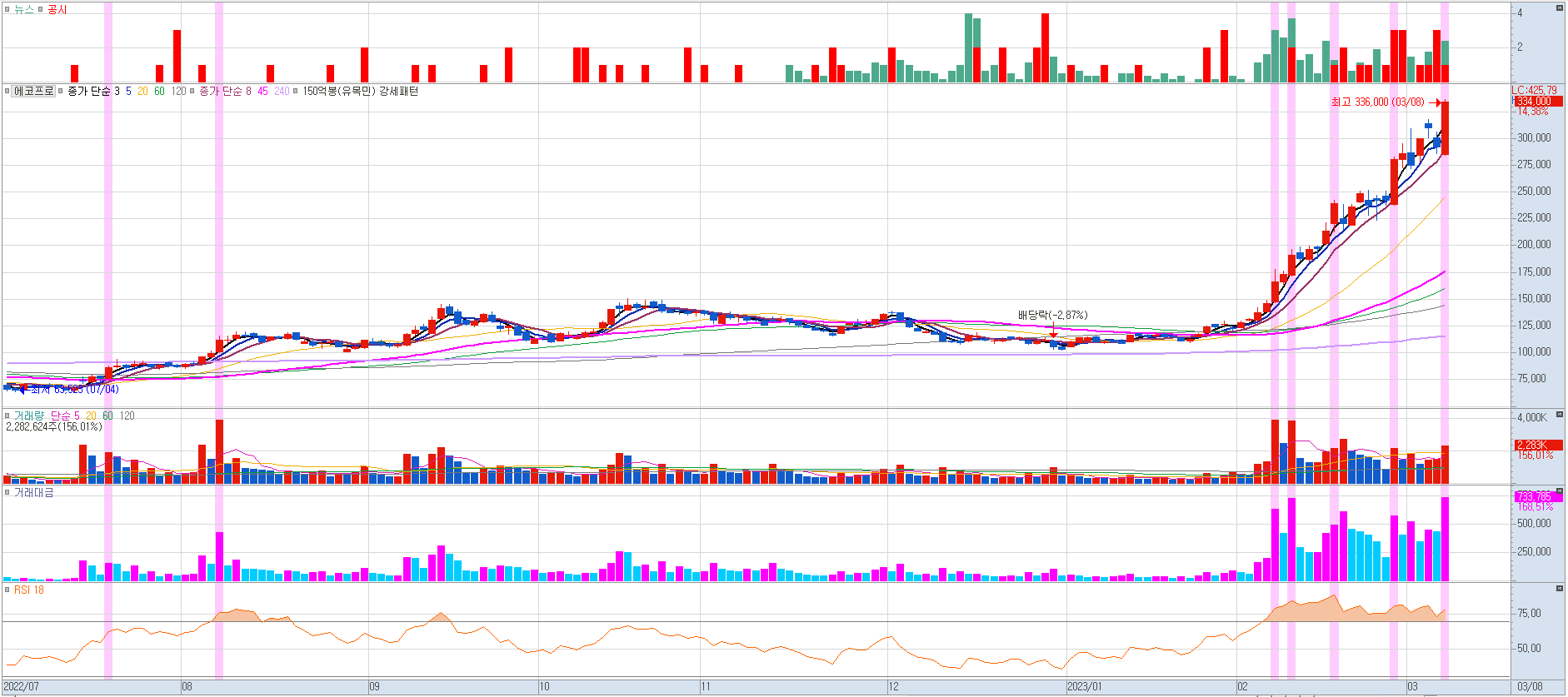Click the 에코프로 stock name button
1568x697 pixels.
coord(34,92)
